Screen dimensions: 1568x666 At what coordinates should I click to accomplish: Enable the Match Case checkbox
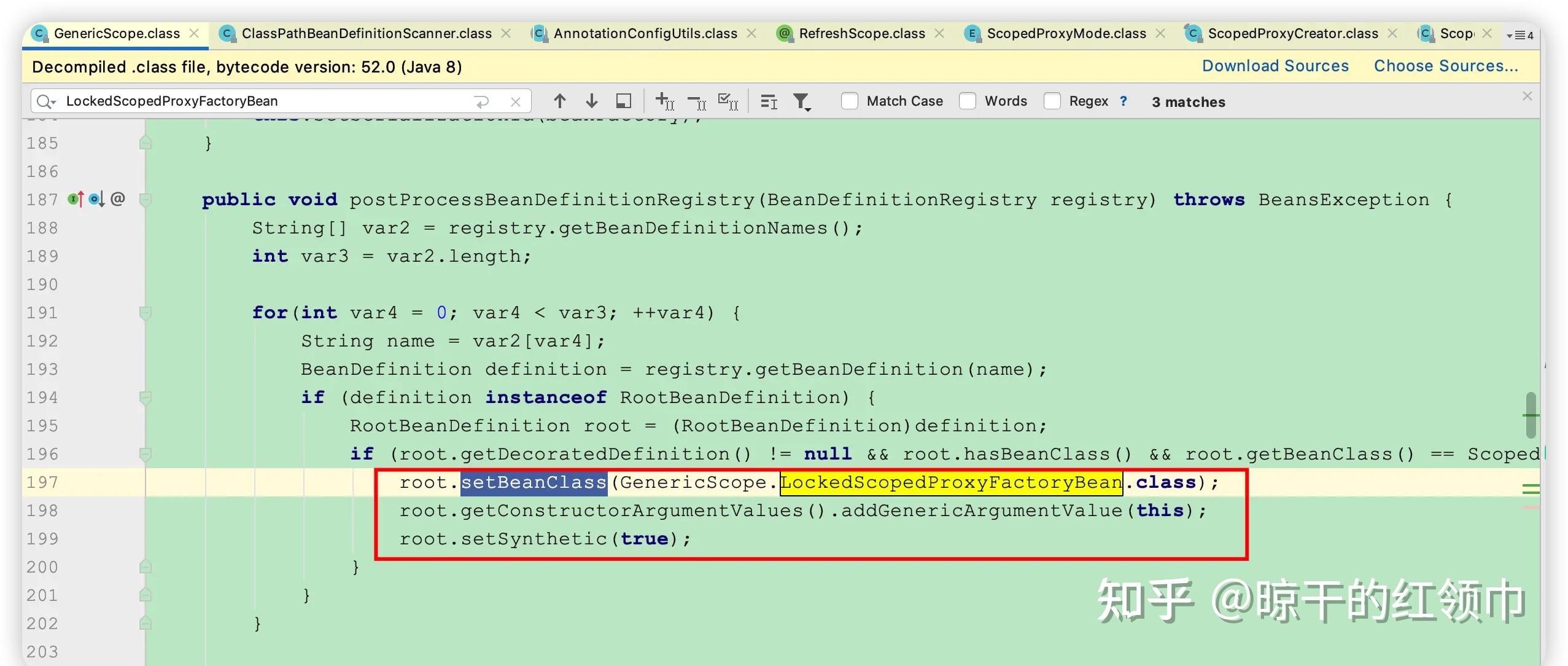[849, 101]
